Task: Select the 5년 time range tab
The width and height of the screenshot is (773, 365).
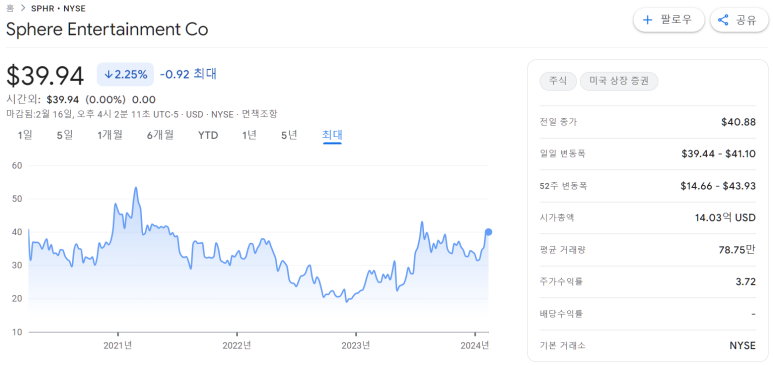Action: [x=289, y=135]
